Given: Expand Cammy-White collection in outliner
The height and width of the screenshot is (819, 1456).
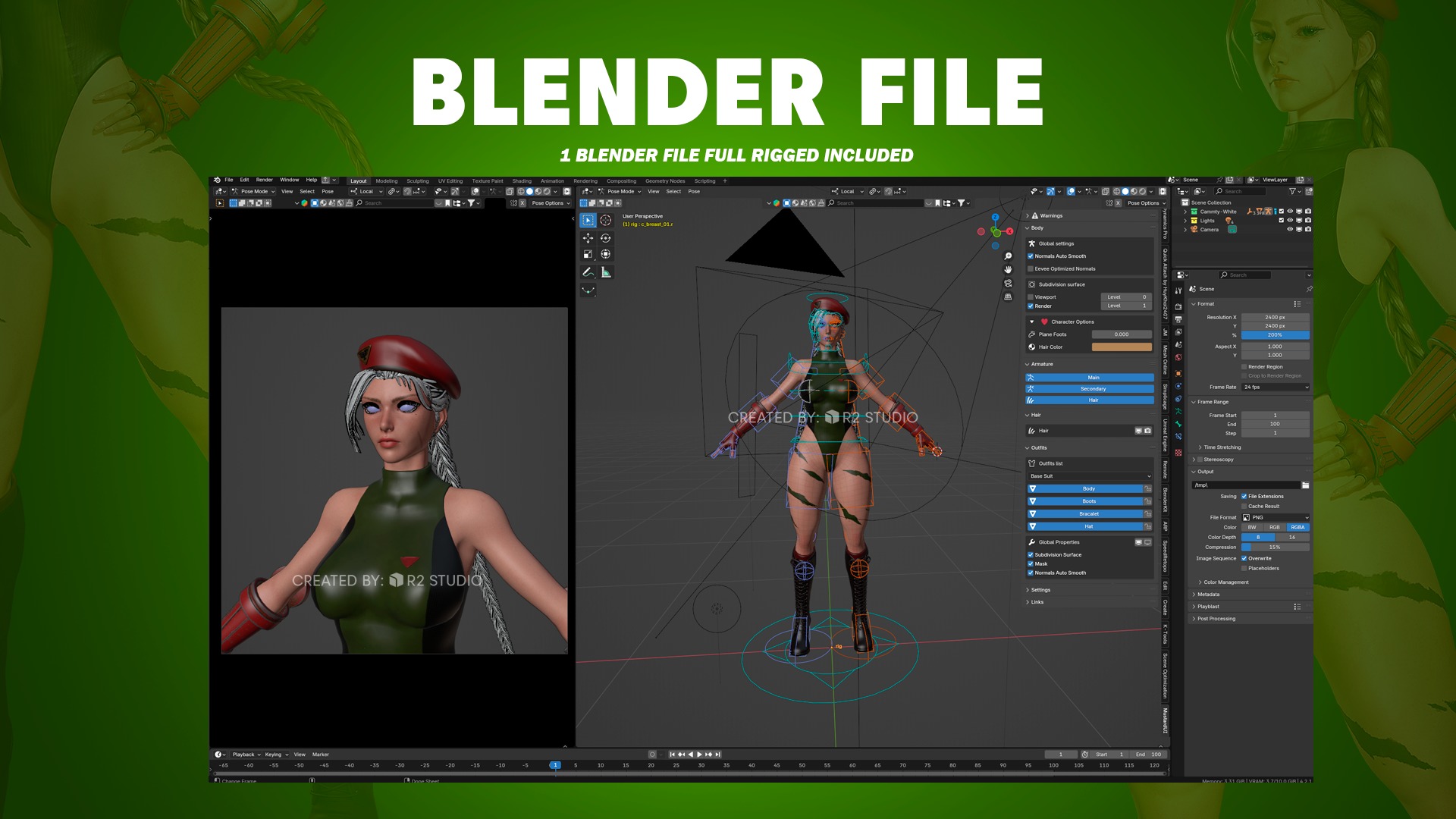Looking at the screenshot, I should [x=1185, y=212].
